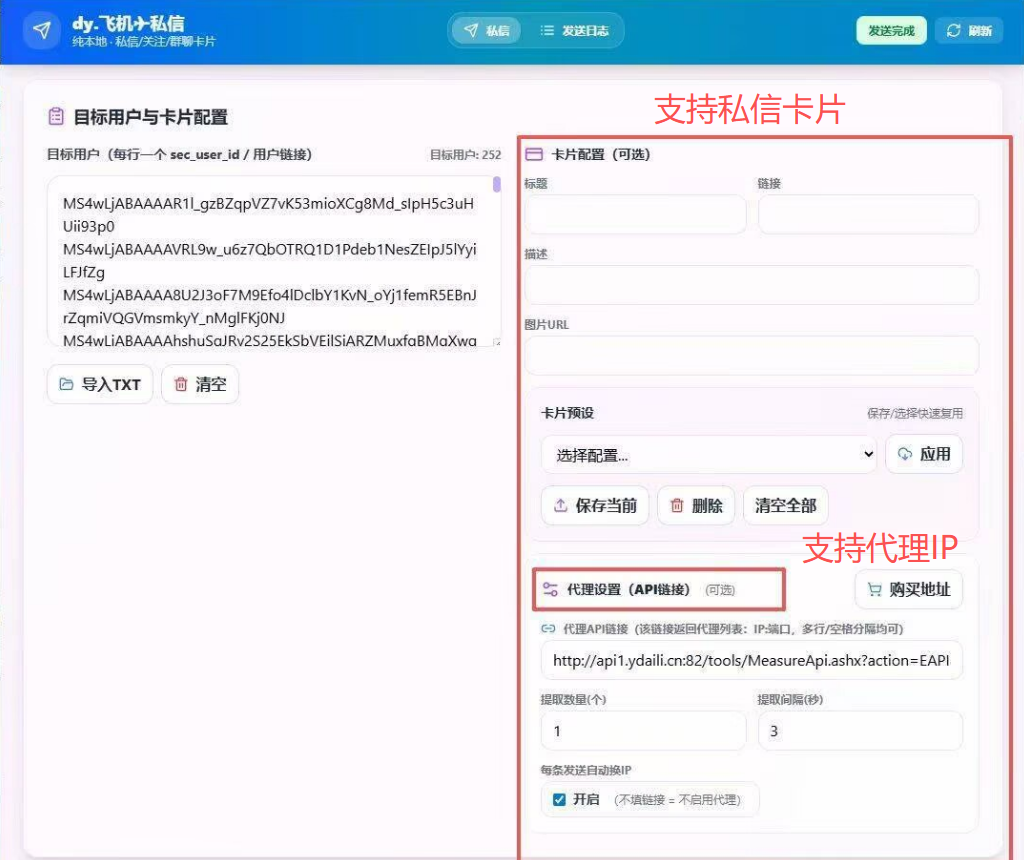Click the upload icon on 保存当前
Screen dimensions: 1024x860
(560, 506)
